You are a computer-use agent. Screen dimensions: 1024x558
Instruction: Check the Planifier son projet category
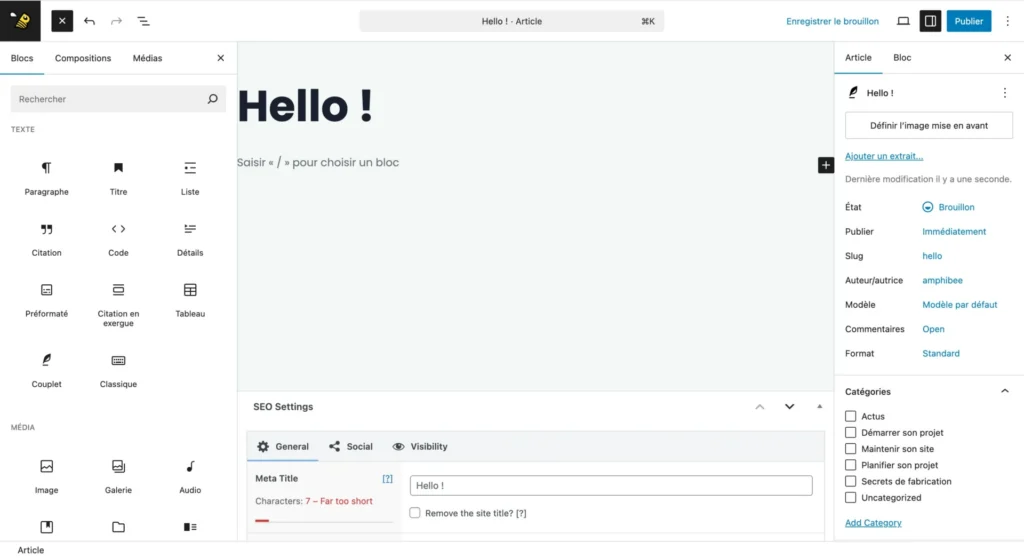[x=850, y=465]
